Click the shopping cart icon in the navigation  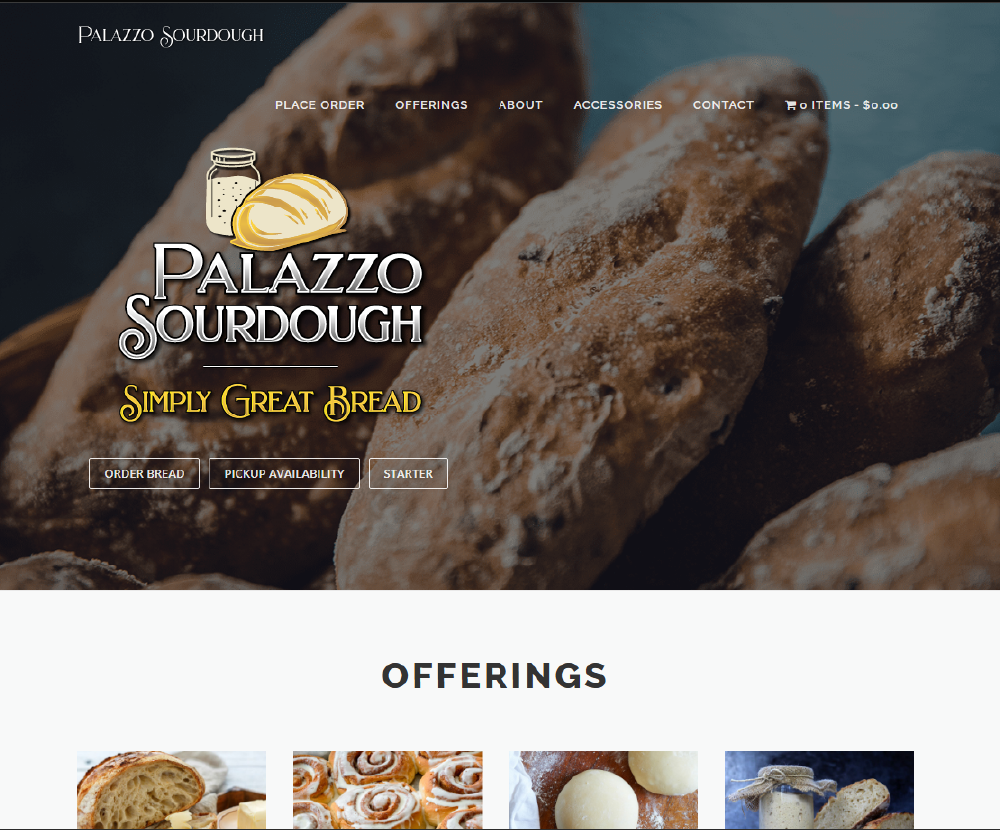(x=791, y=105)
